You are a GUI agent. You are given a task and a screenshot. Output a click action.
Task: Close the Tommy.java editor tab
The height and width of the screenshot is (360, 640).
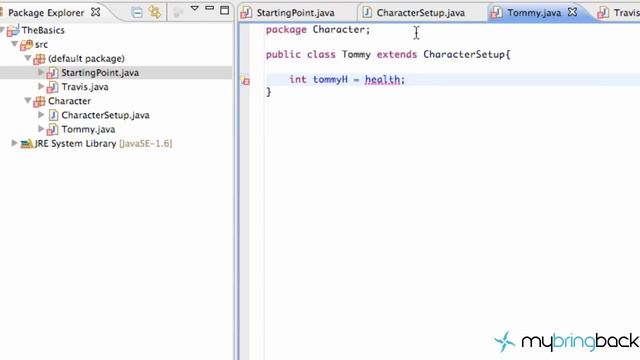pyautogui.click(x=573, y=12)
